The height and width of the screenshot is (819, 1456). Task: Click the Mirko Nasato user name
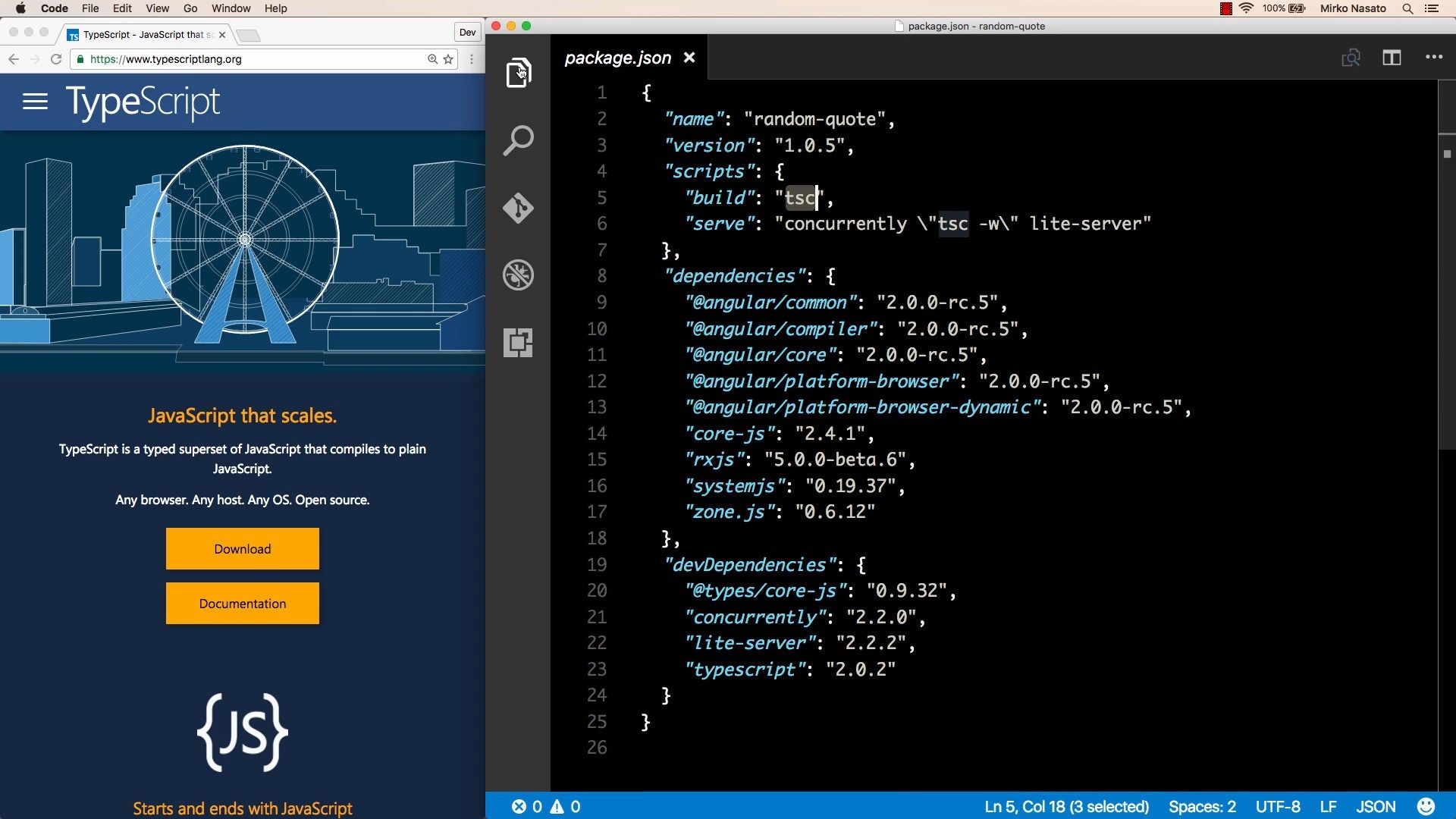(x=1353, y=8)
